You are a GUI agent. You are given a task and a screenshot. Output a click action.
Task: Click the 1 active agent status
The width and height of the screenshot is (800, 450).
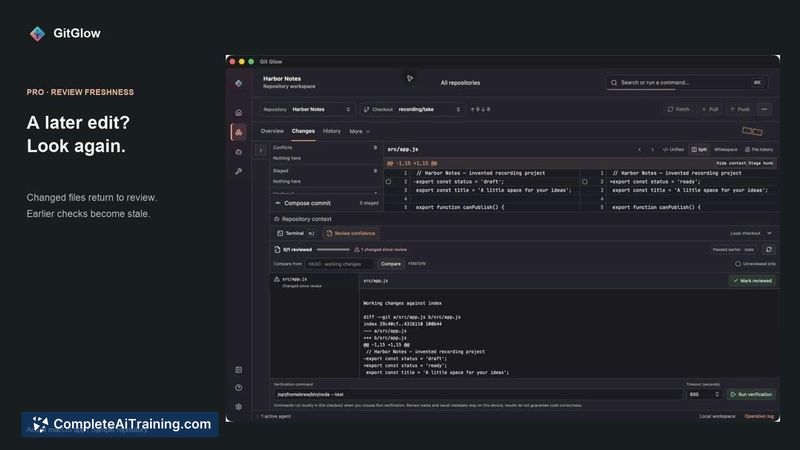pyautogui.click(x=276, y=416)
